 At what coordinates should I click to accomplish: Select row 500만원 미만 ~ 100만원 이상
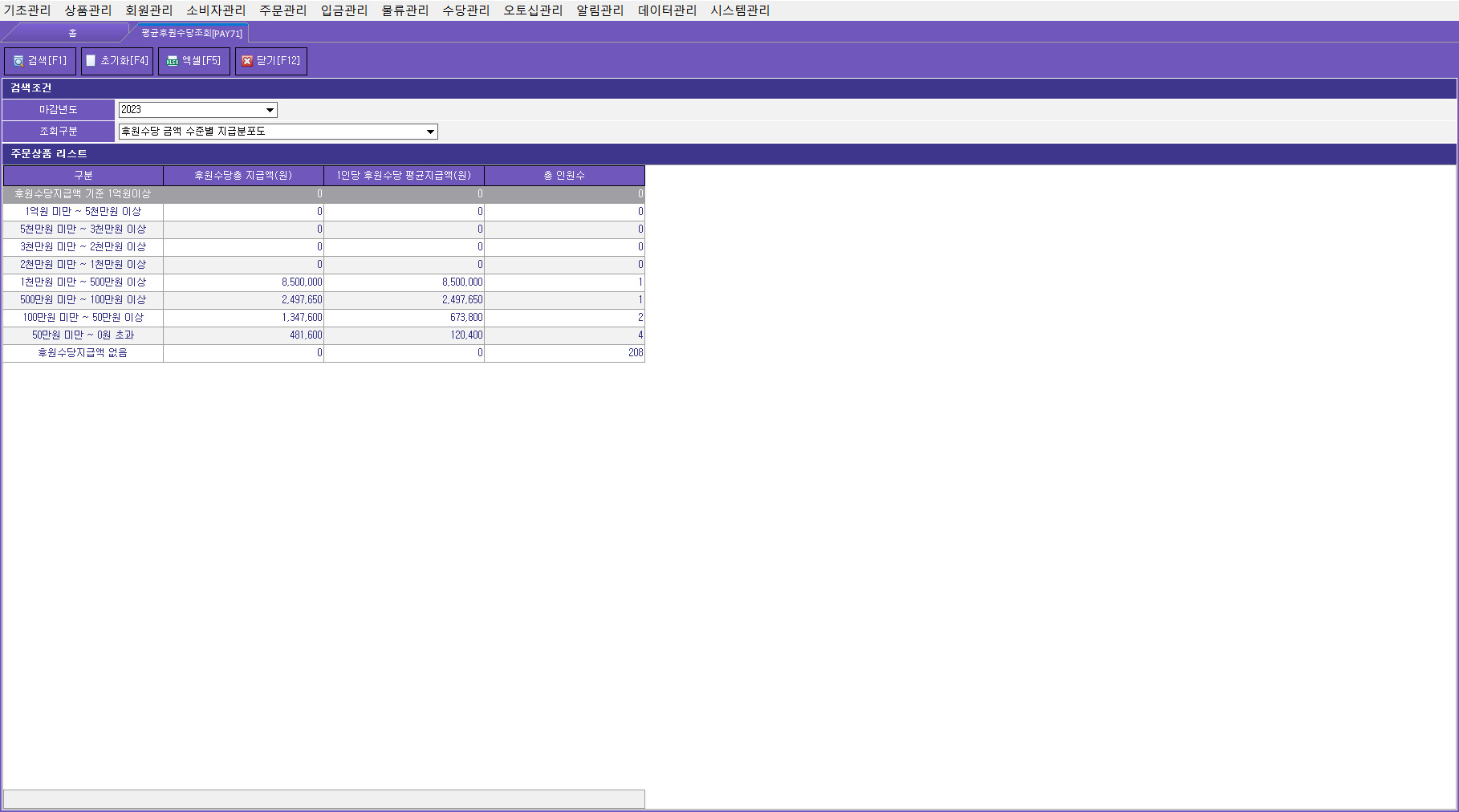[x=324, y=300]
